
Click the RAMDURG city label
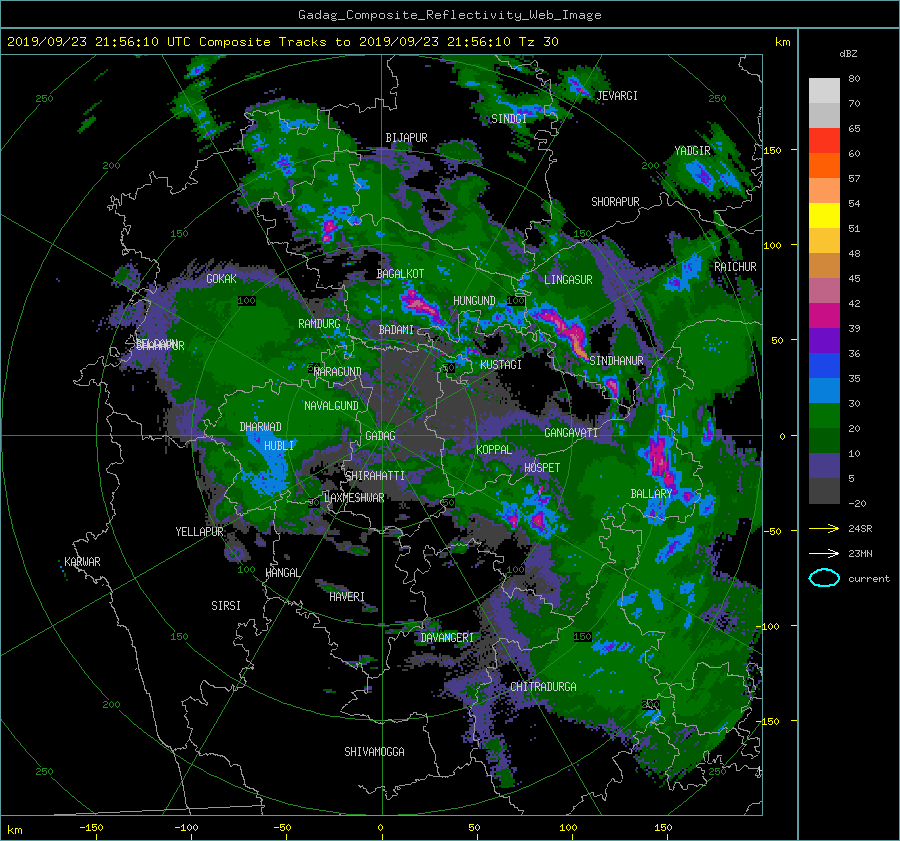319,324
